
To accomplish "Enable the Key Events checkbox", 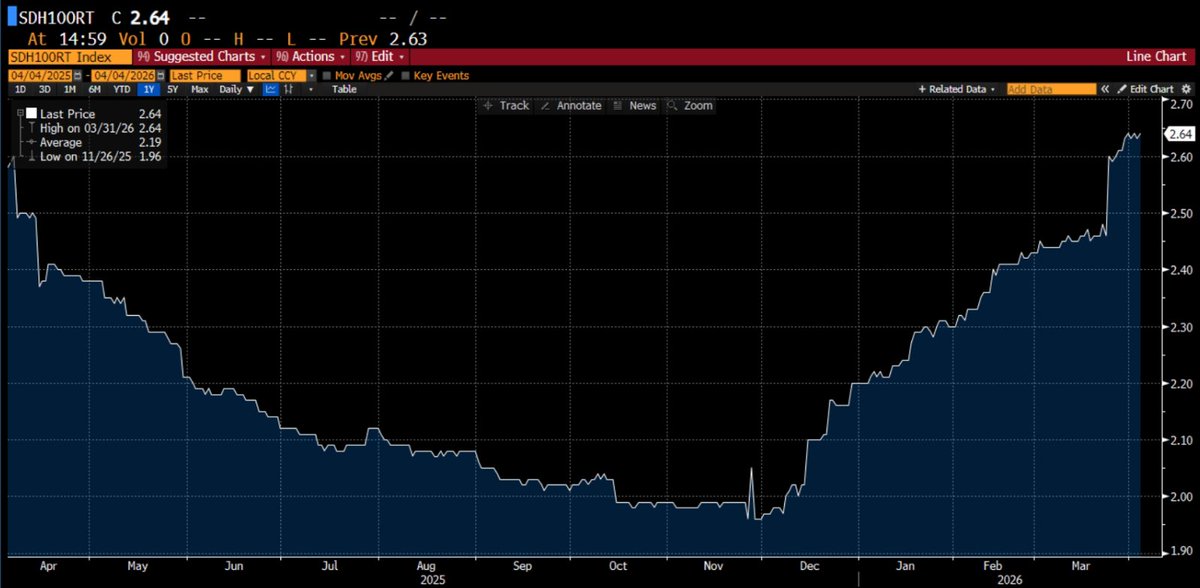I will coord(405,76).
